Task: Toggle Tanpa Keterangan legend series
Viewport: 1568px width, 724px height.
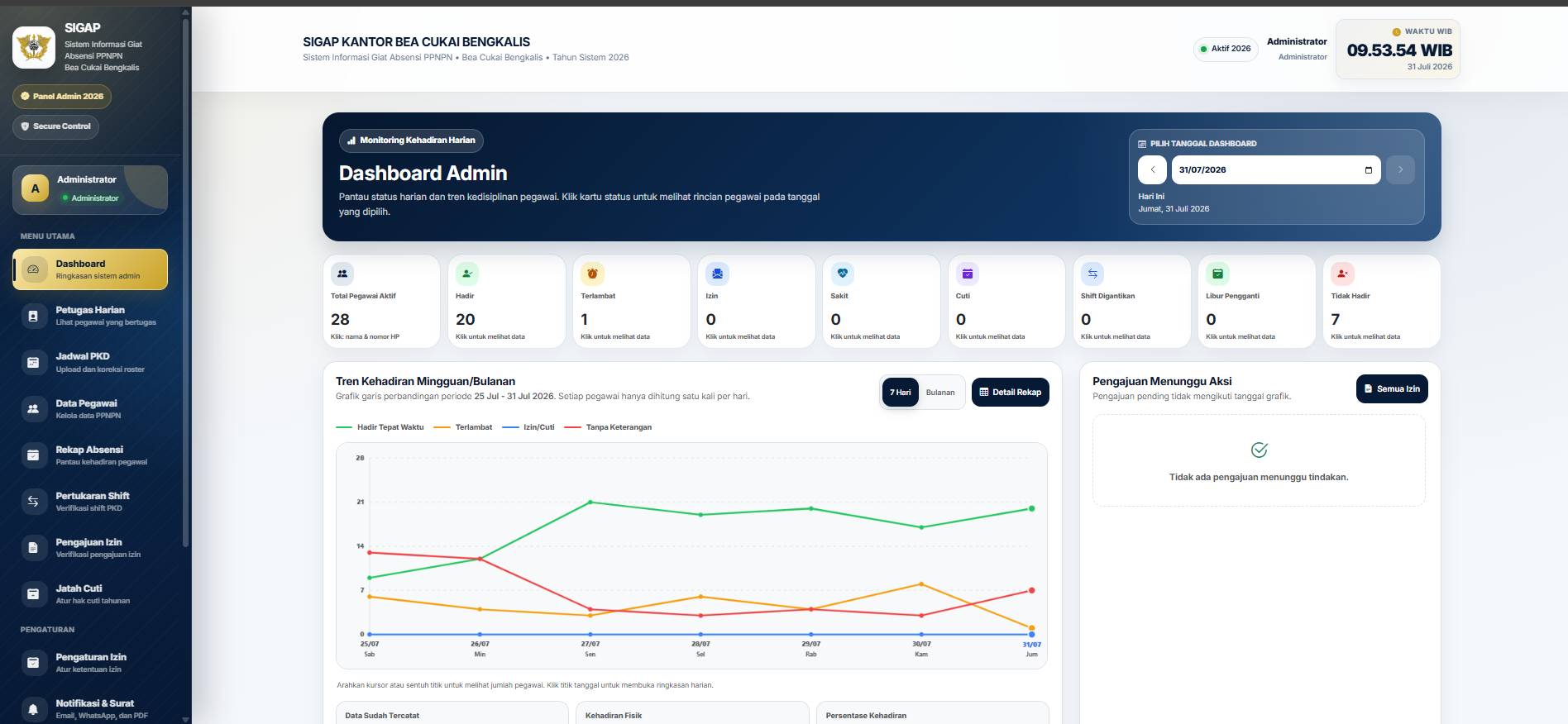Action: tap(609, 427)
